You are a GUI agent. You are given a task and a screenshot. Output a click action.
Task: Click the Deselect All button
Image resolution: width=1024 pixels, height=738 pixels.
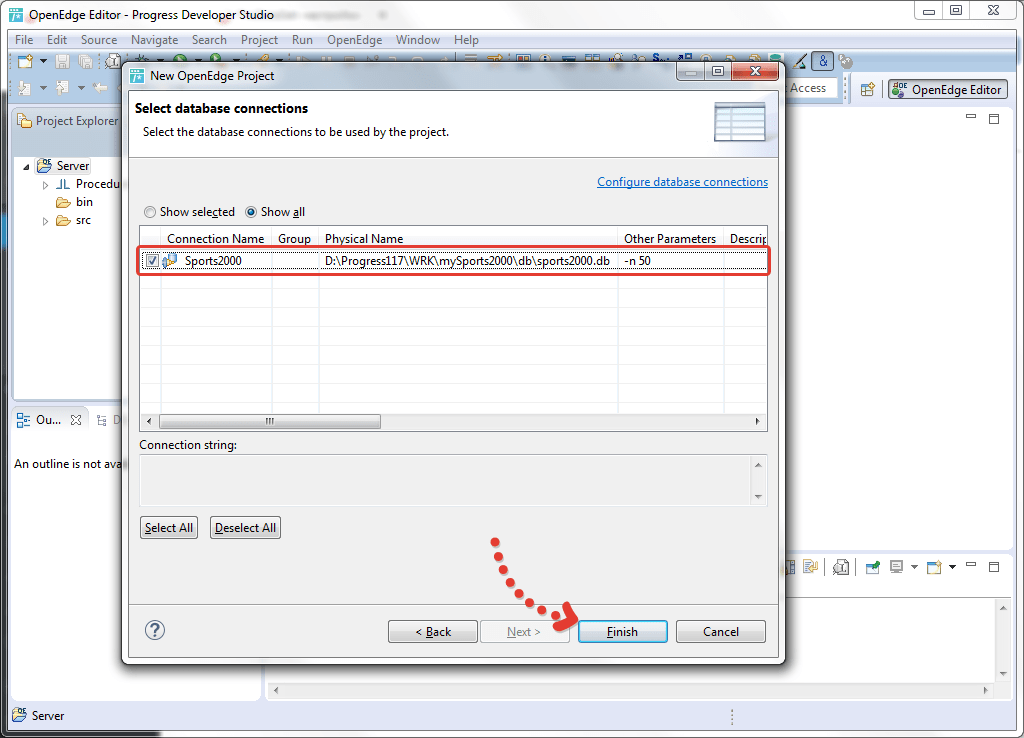click(x=245, y=528)
